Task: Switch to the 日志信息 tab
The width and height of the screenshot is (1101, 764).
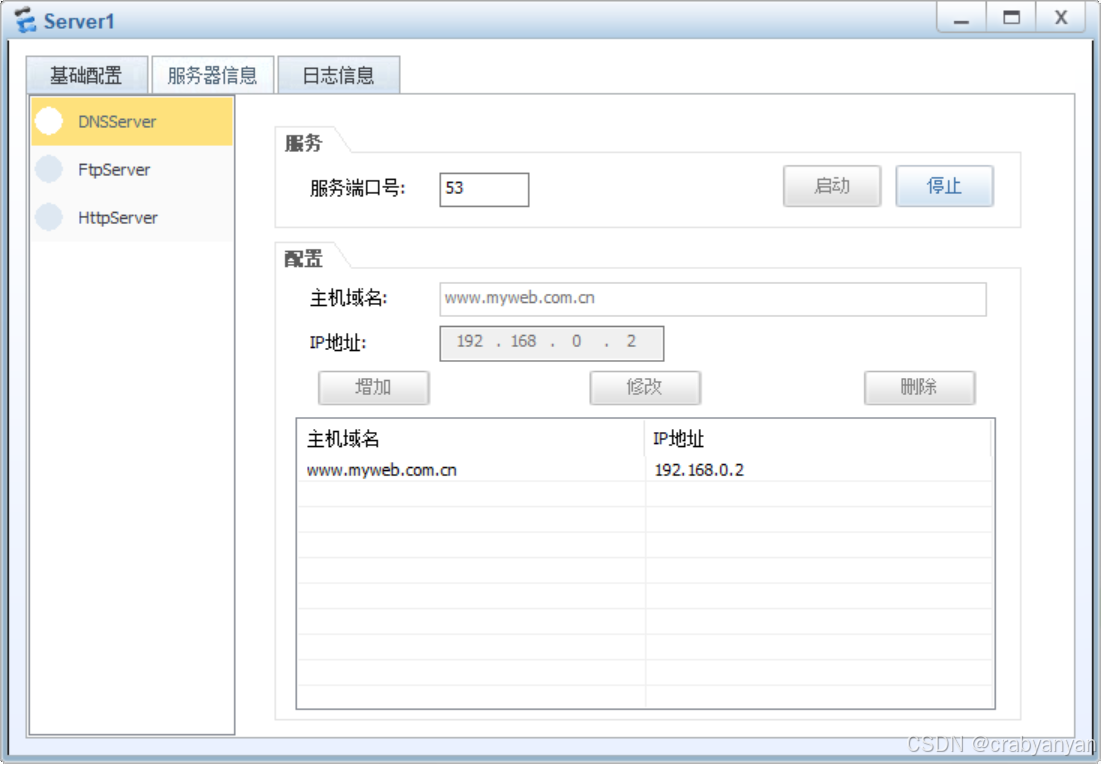Action: pos(338,75)
